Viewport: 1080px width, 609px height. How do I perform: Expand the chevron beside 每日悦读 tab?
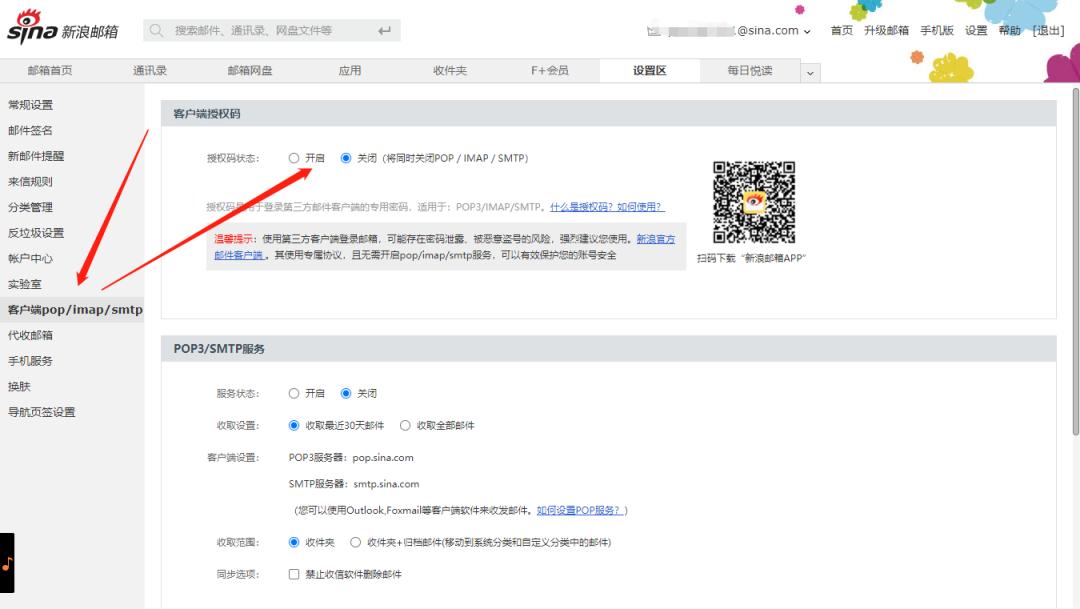(807, 71)
